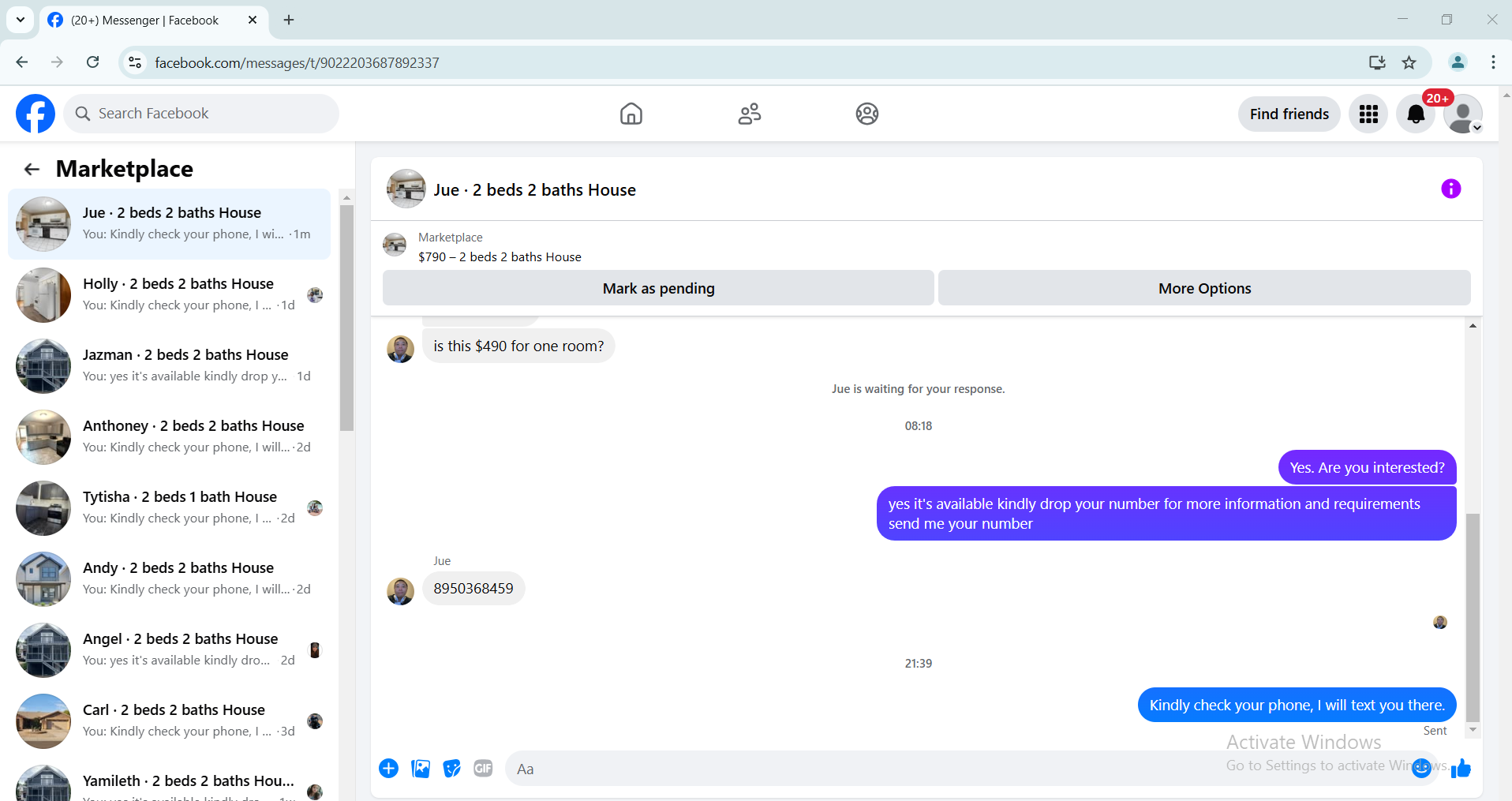
Task: Attach a photo with the image icon
Action: pyautogui.click(x=421, y=769)
